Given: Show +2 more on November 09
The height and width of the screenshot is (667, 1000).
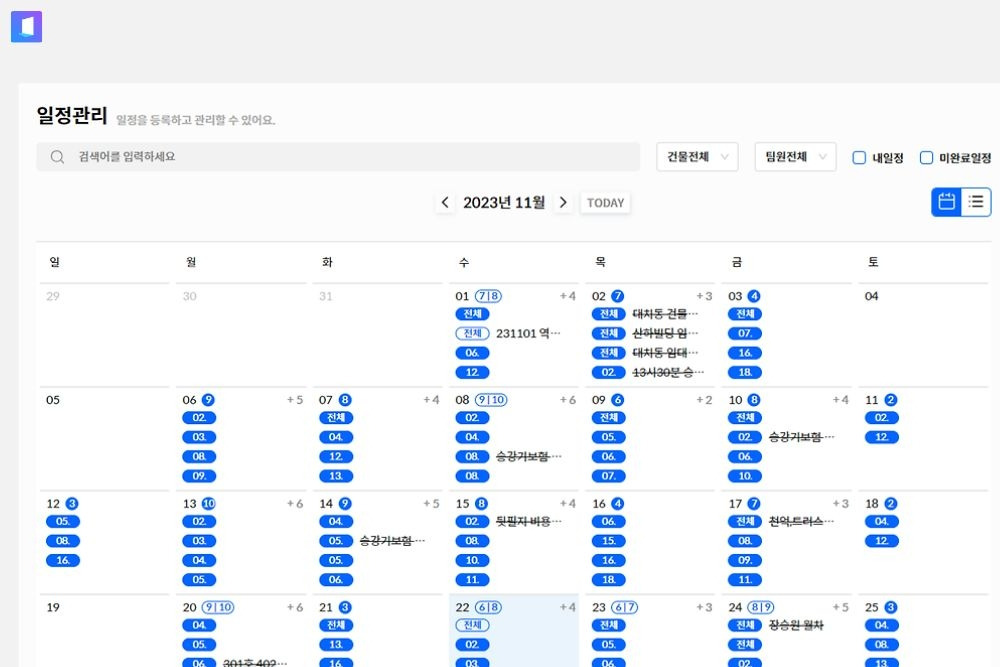Looking at the screenshot, I should pos(704,400).
